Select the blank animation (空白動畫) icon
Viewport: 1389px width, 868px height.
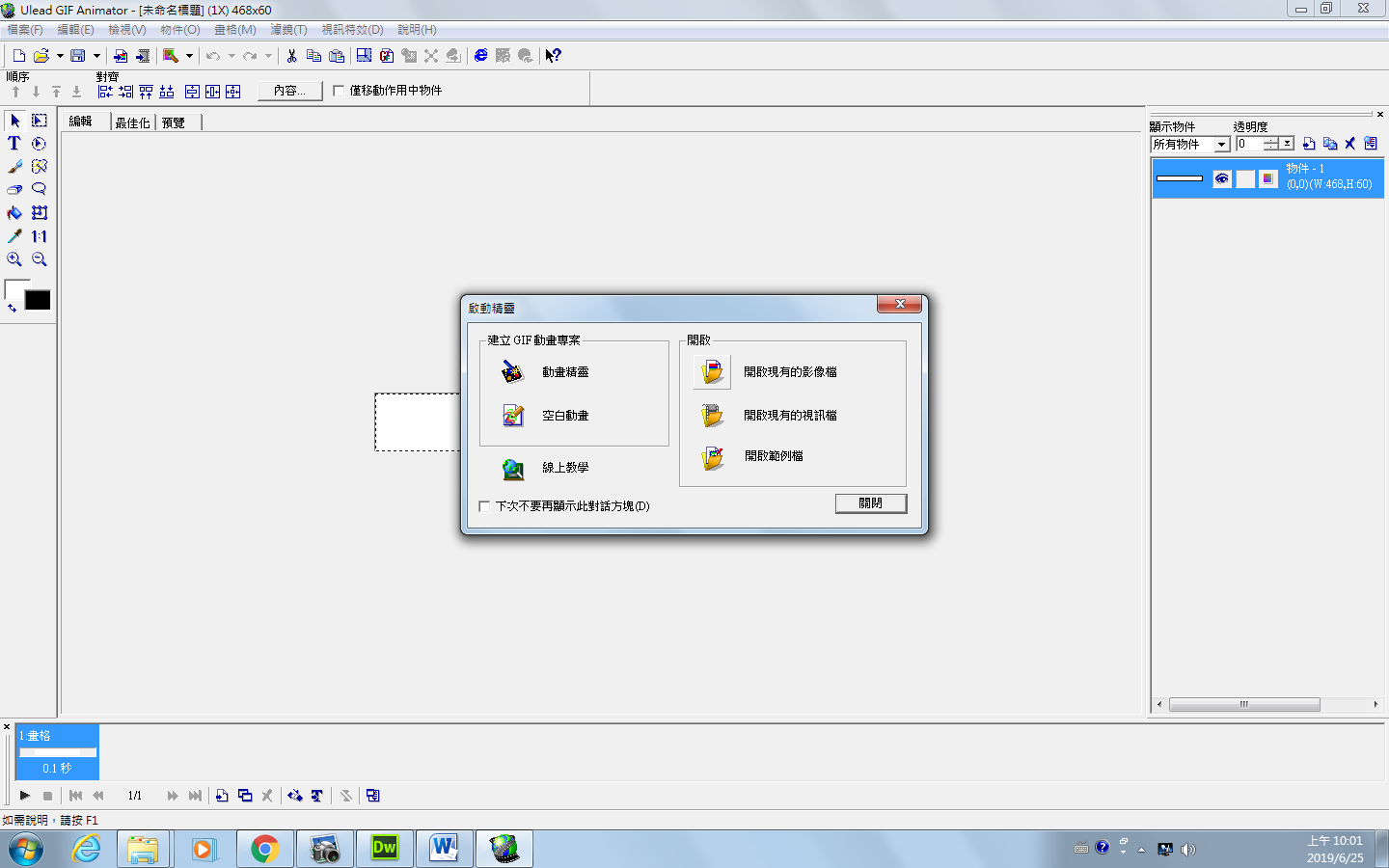513,416
